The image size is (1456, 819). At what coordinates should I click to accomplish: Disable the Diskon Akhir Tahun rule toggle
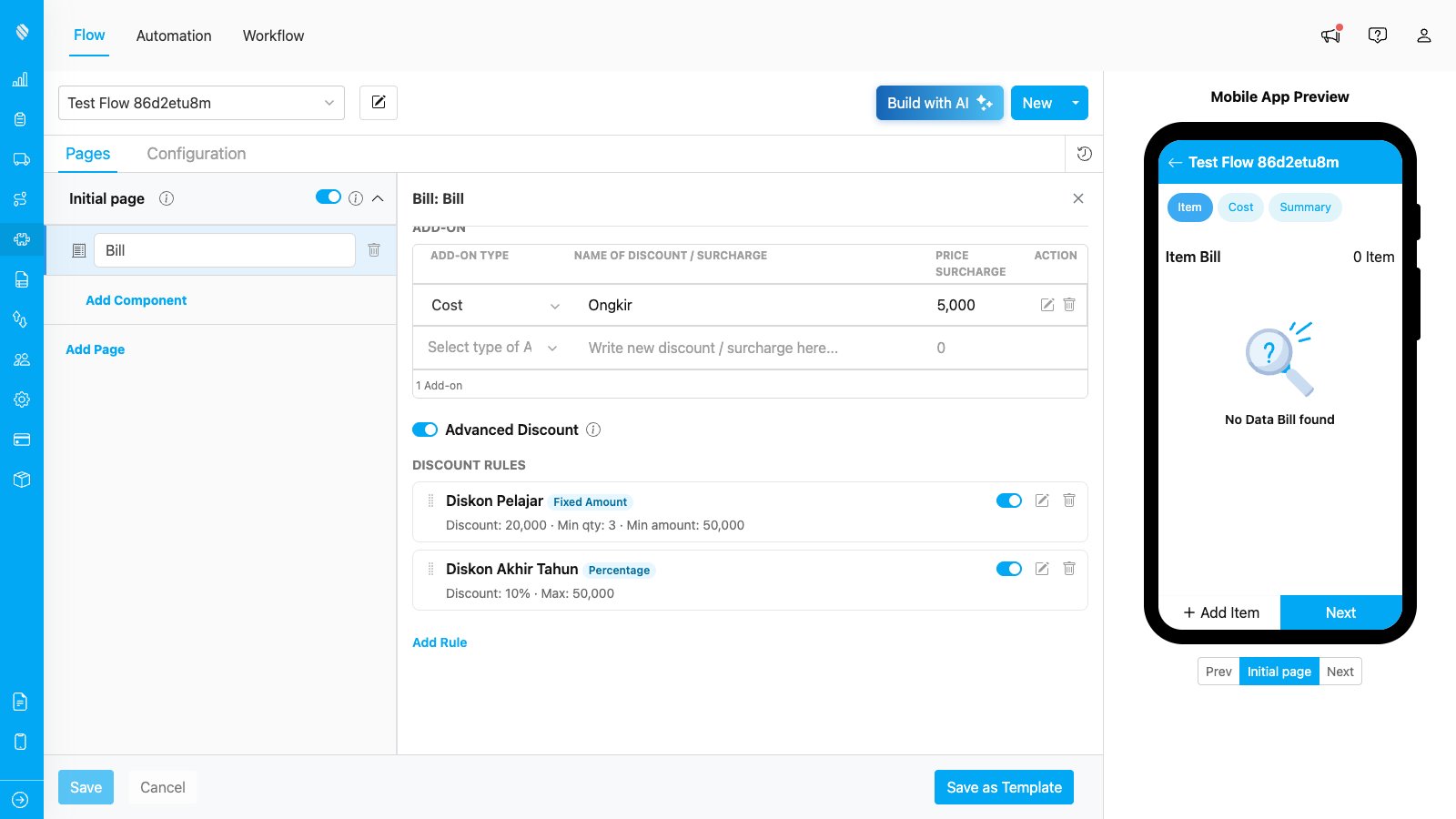point(1009,569)
